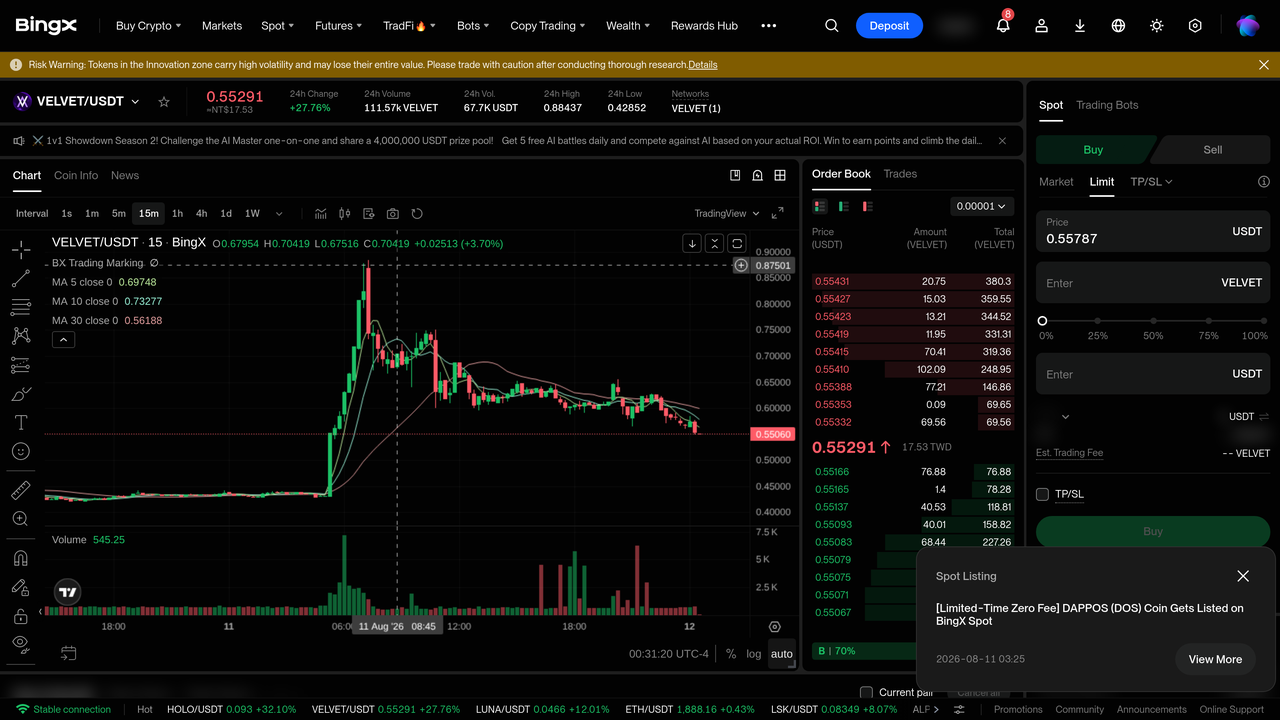
Task: Expand the Copy Trading dropdown
Action: point(548,26)
